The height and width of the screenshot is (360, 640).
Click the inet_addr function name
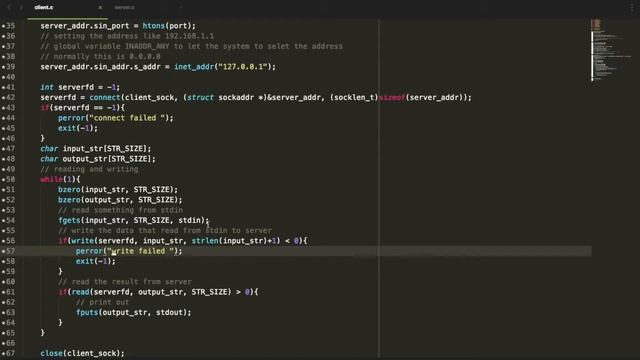pyautogui.click(x=194, y=67)
